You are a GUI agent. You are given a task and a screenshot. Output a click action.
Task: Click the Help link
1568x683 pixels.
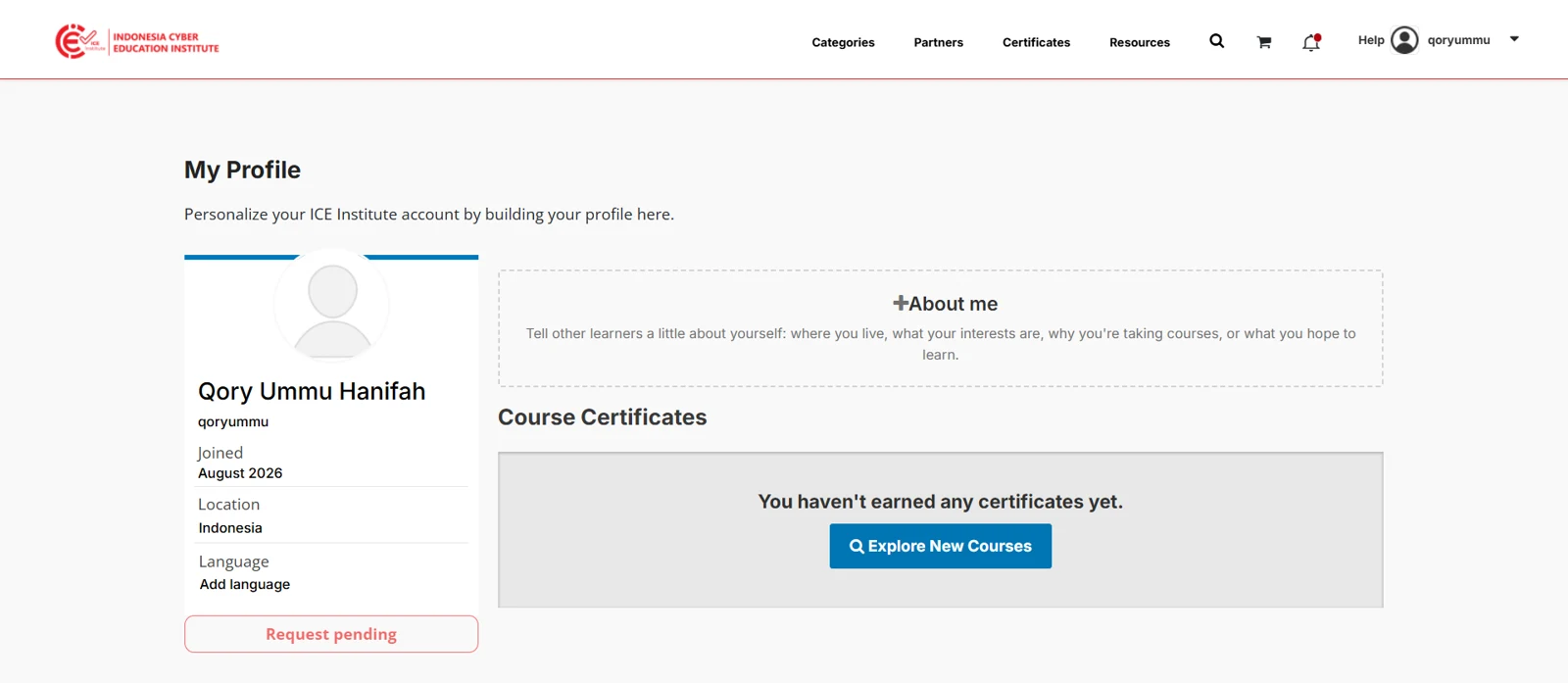pyautogui.click(x=1371, y=40)
